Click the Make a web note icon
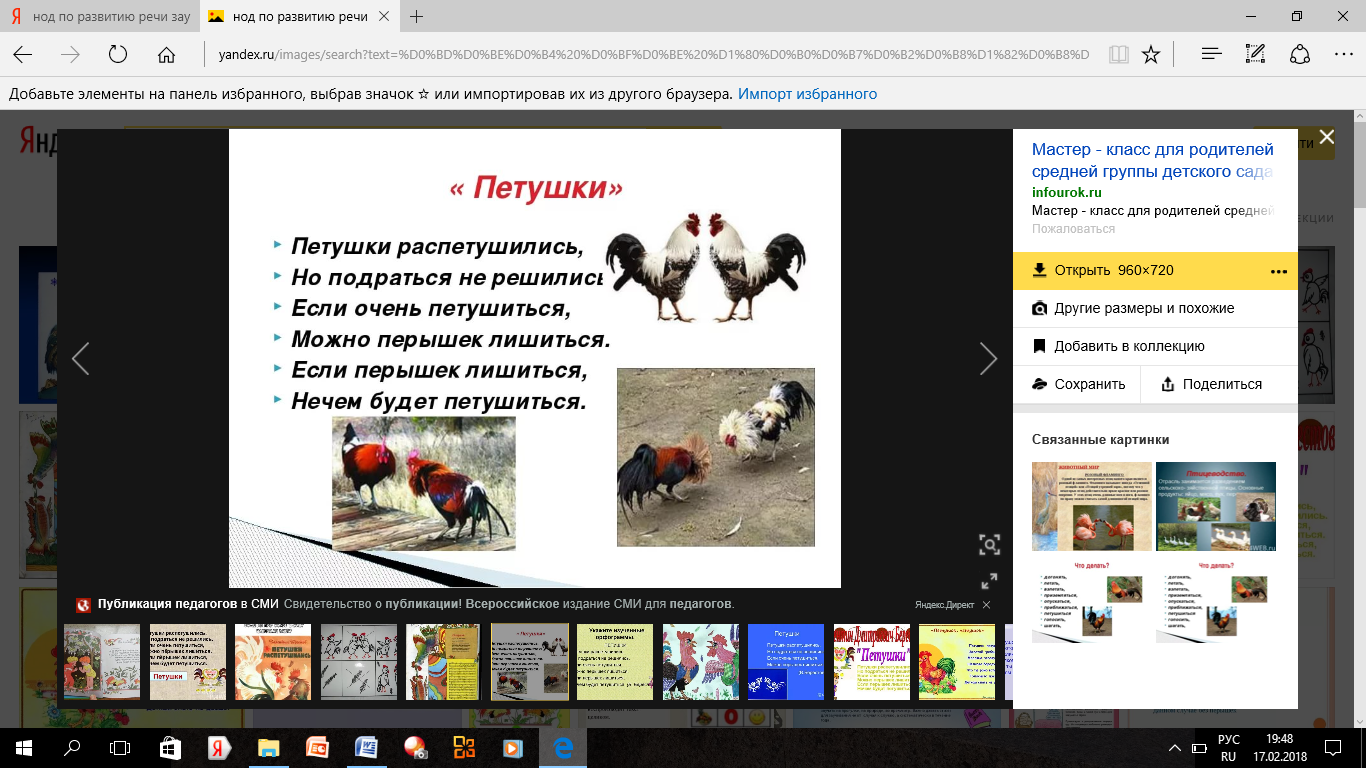The width and height of the screenshot is (1366, 768). point(1256,55)
